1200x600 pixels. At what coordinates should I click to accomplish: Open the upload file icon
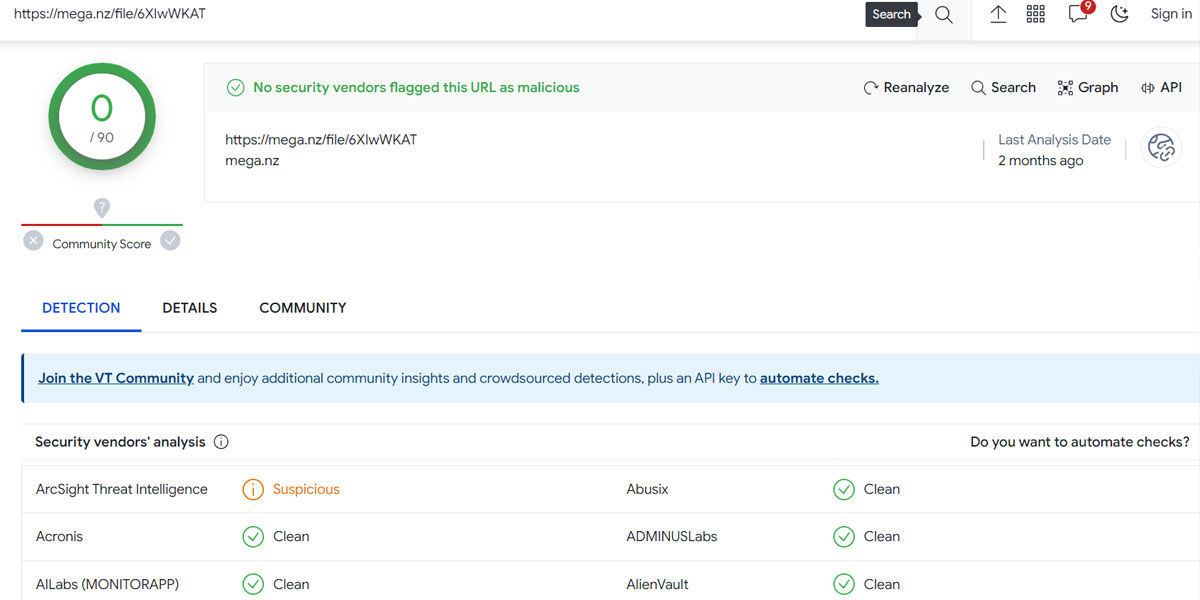tap(998, 14)
